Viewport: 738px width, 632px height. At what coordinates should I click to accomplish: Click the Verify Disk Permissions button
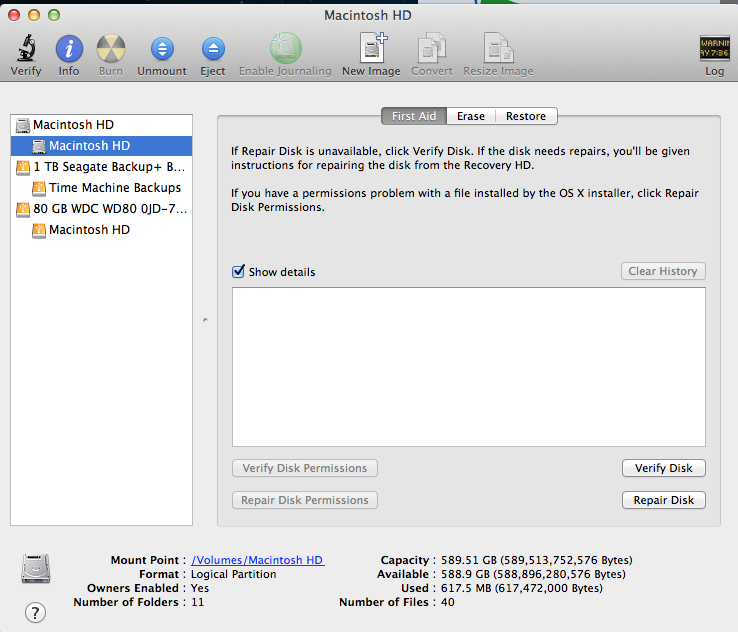[x=305, y=468]
